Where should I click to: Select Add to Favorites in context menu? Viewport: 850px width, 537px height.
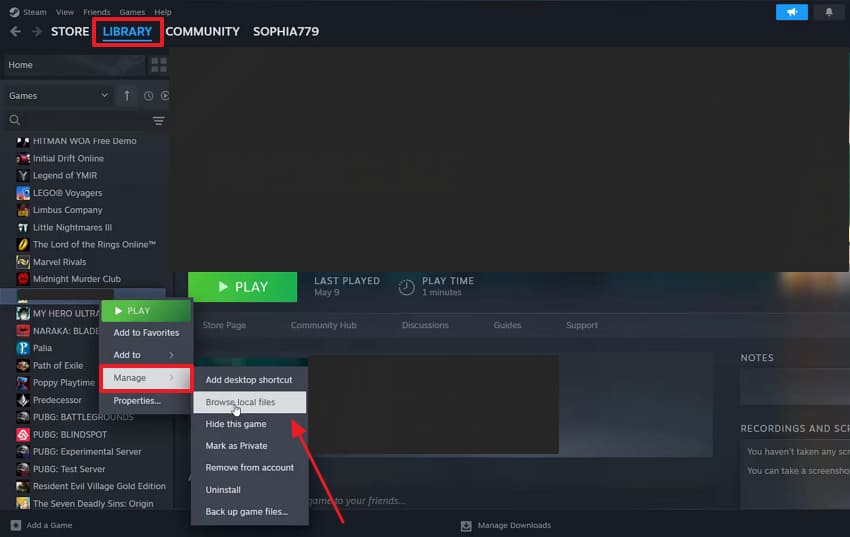coord(146,333)
